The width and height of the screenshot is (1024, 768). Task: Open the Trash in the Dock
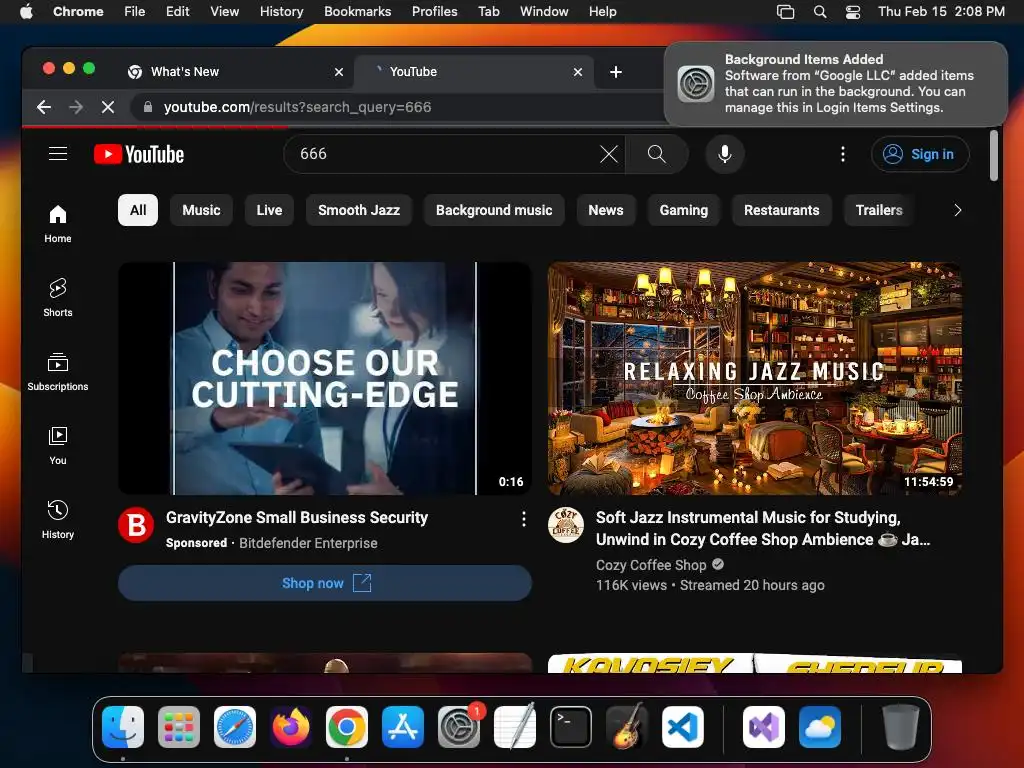click(901, 727)
